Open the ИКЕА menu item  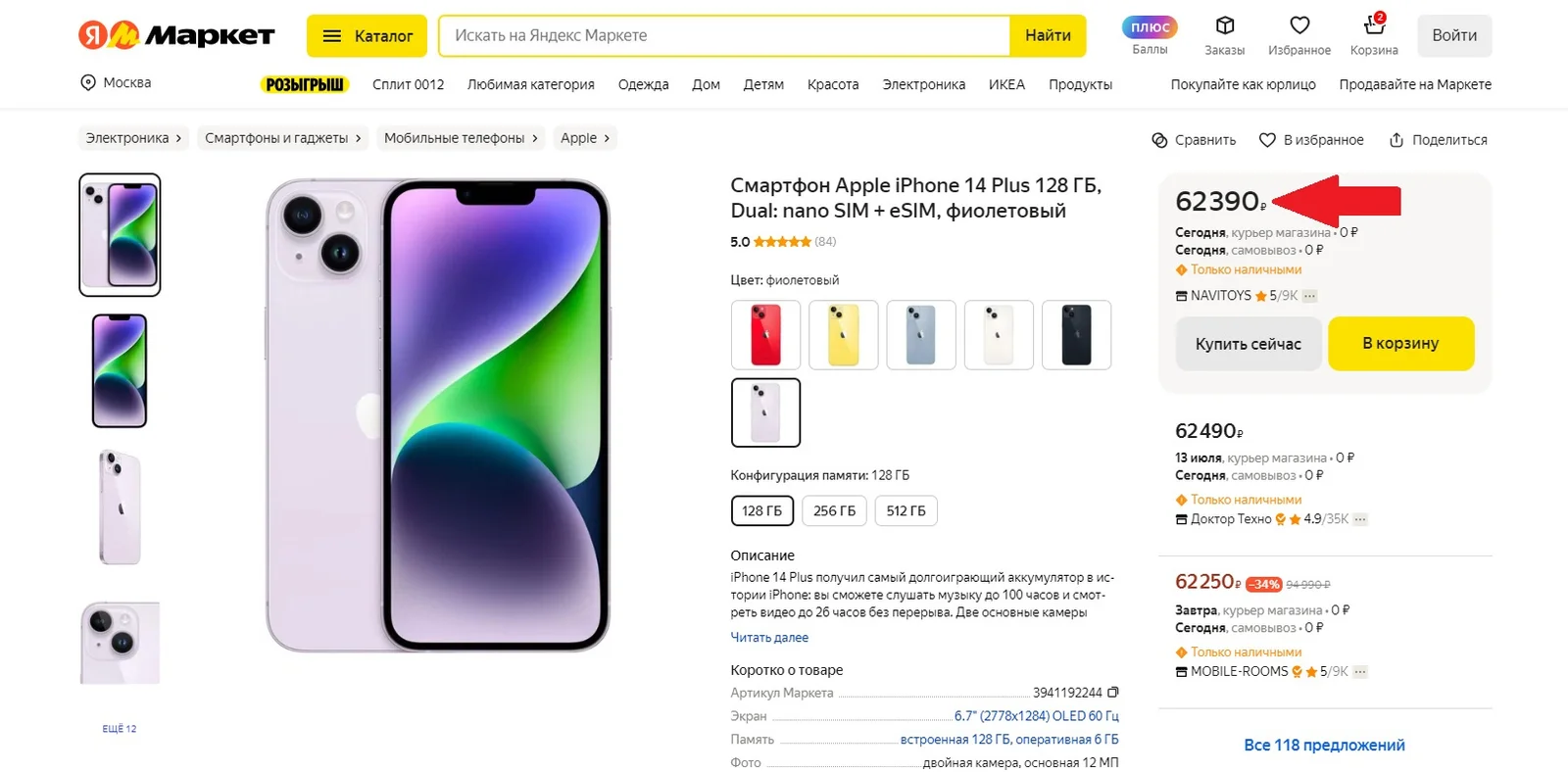[x=1006, y=85]
